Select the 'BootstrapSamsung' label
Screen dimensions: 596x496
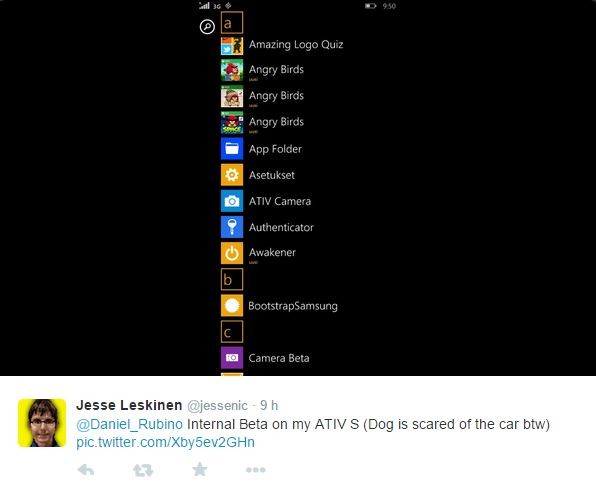(293, 306)
